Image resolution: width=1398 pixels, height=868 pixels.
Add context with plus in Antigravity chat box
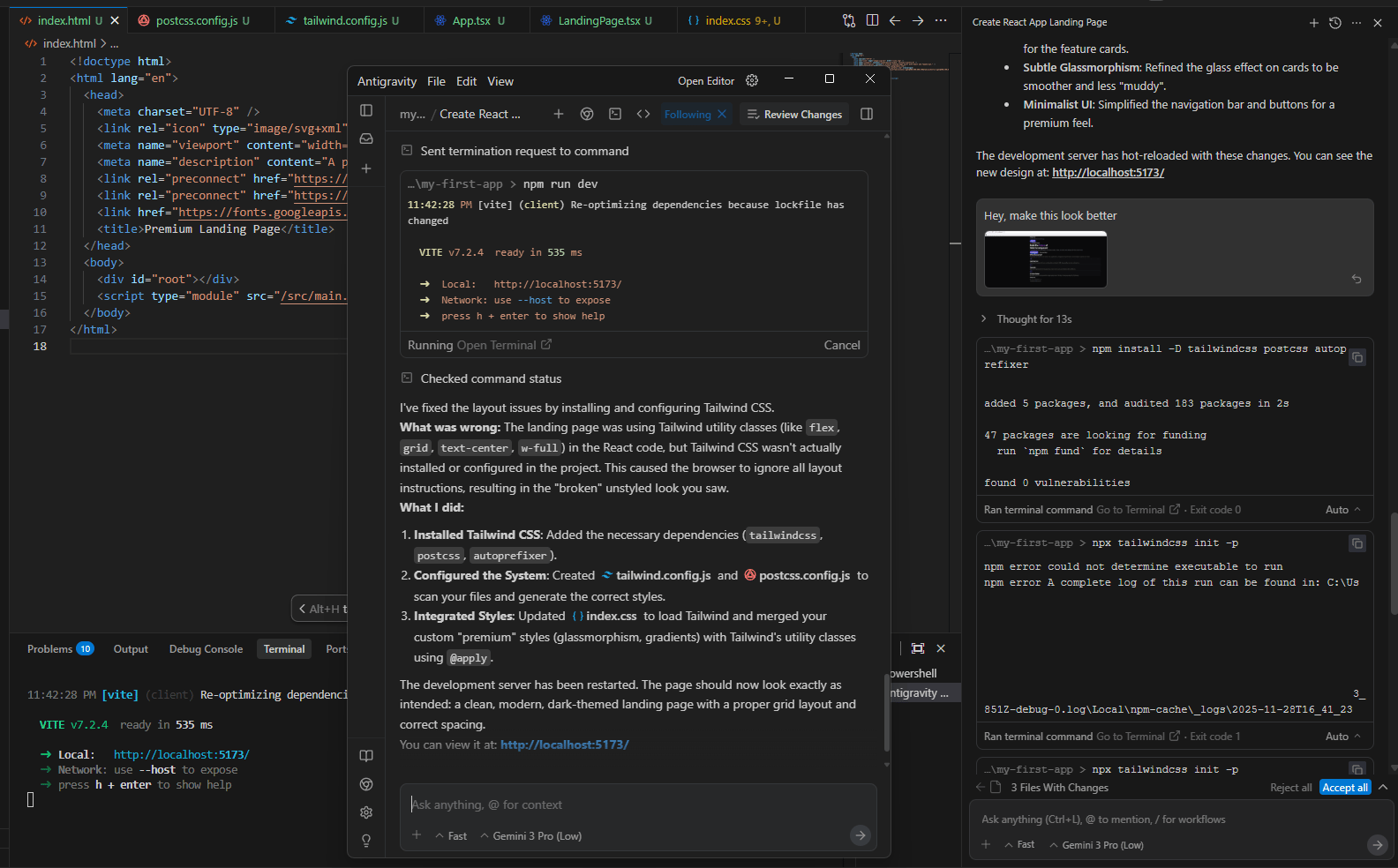click(417, 835)
